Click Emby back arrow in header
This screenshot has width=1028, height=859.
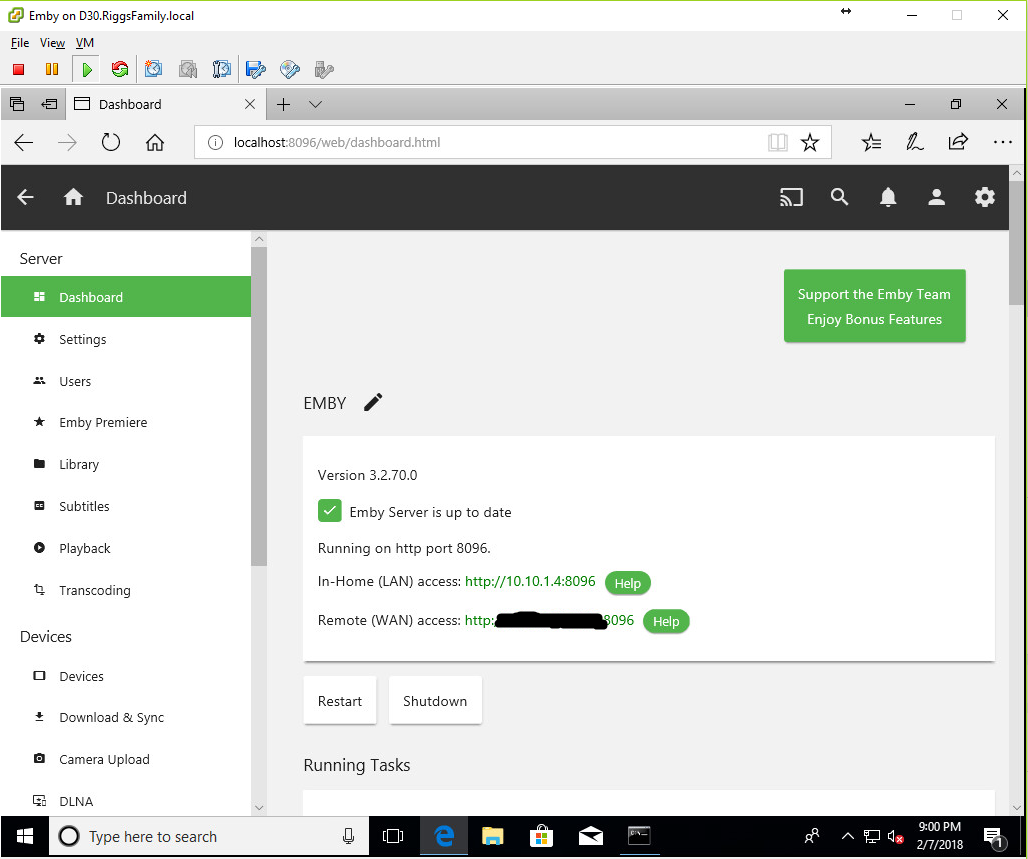pos(25,197)
